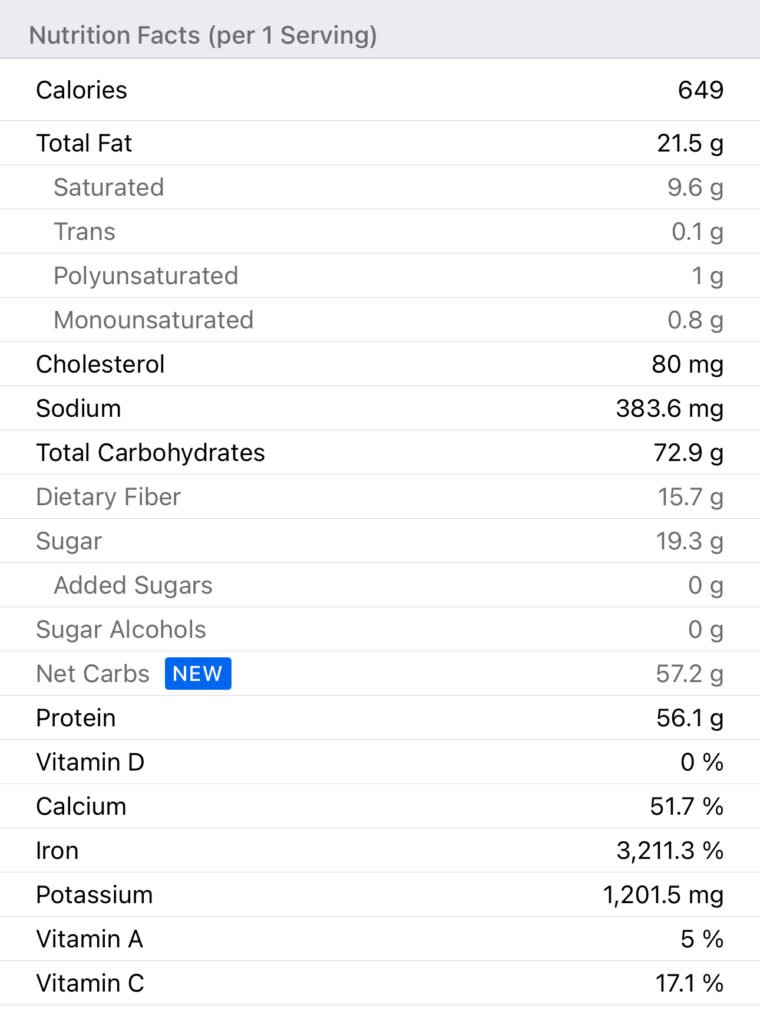Tap the Polyunsaturated row label
The width and height of the screenshot is (760, 1024).
146,276
